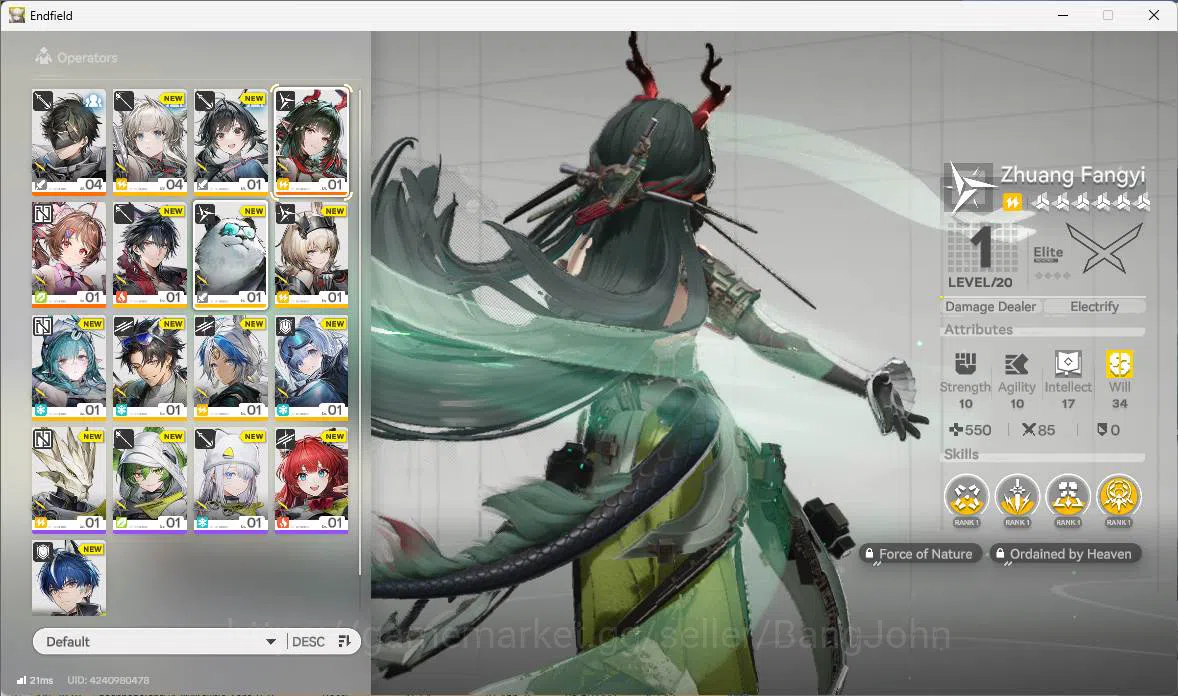
Task: Pick the black-haired operator in red jacket
Action: coord(150,254)
